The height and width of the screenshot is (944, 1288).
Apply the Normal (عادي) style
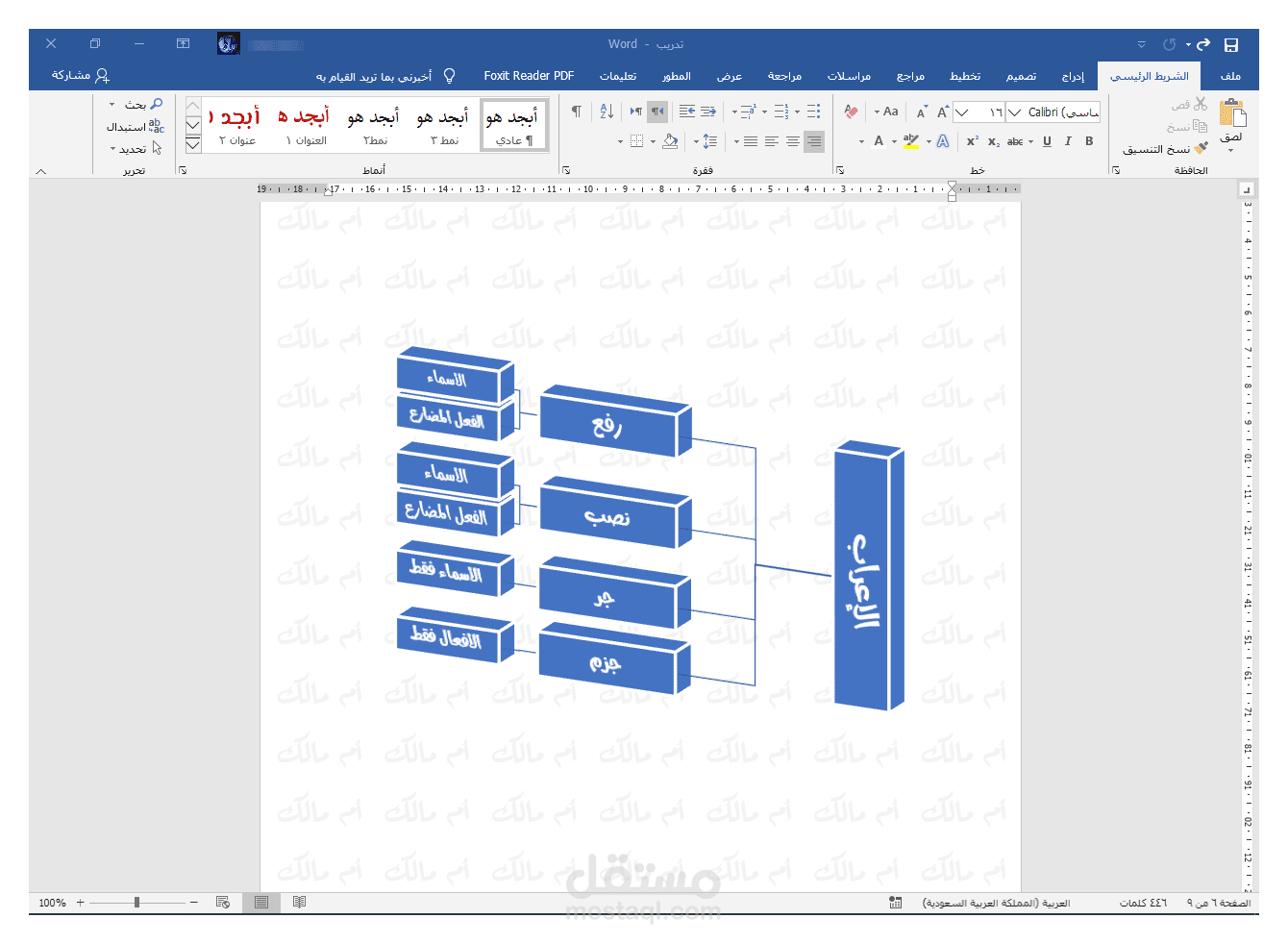[513, 125]
